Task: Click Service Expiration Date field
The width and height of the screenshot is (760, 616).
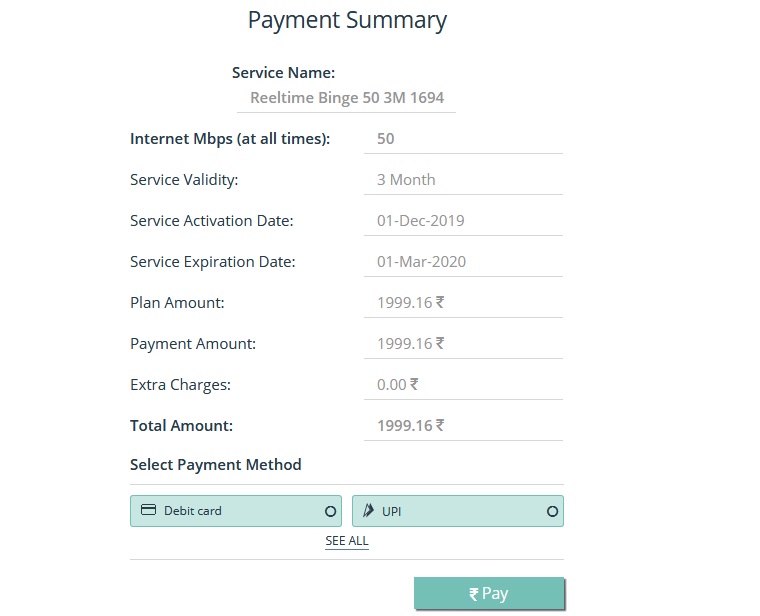Action: coord(464,262)
